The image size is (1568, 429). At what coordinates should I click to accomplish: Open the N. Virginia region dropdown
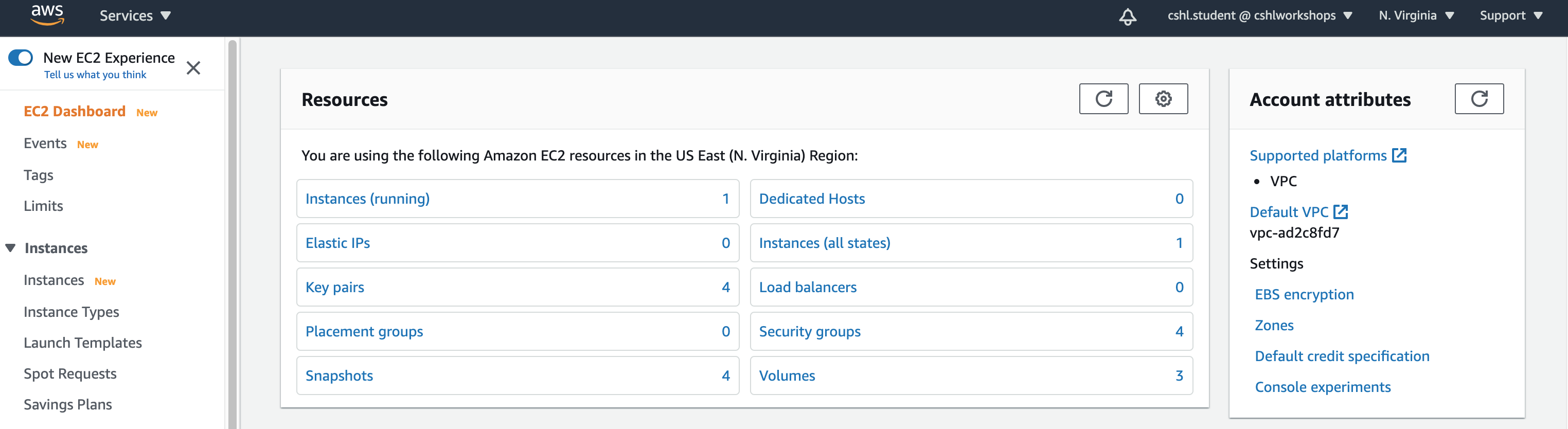(x=1416, y=16)
